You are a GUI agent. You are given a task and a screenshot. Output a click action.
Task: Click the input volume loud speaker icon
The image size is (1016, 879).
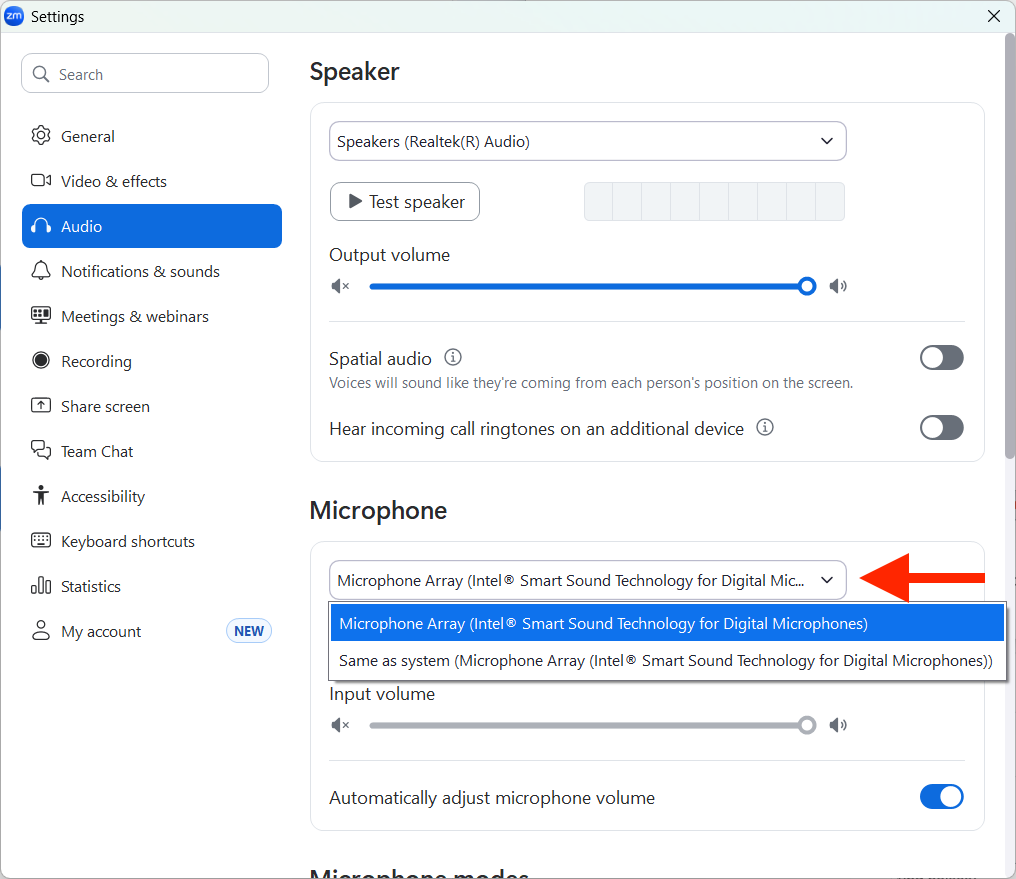coord(838,725)
